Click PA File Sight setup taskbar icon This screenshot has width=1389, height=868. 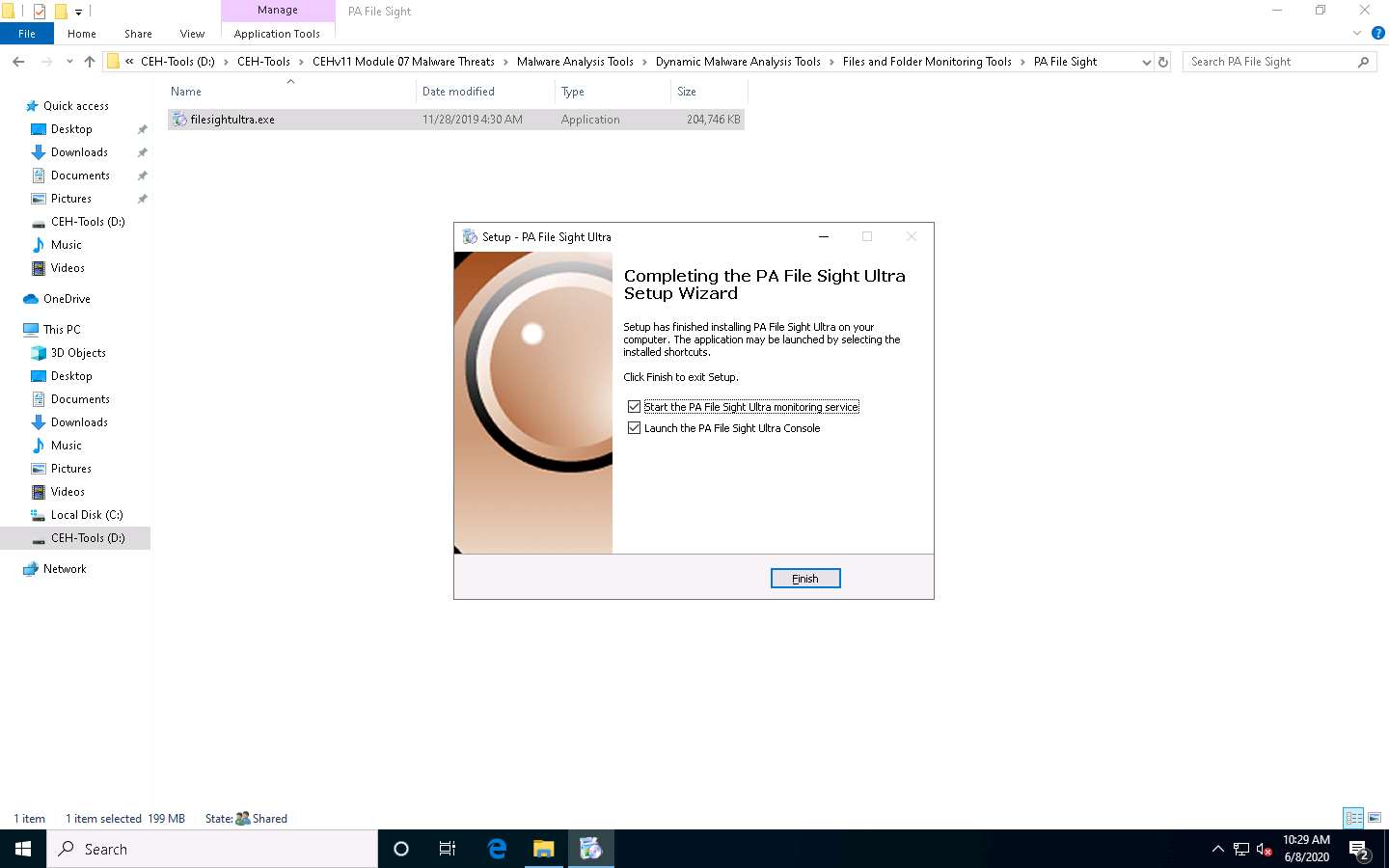(x=590, y=849)
